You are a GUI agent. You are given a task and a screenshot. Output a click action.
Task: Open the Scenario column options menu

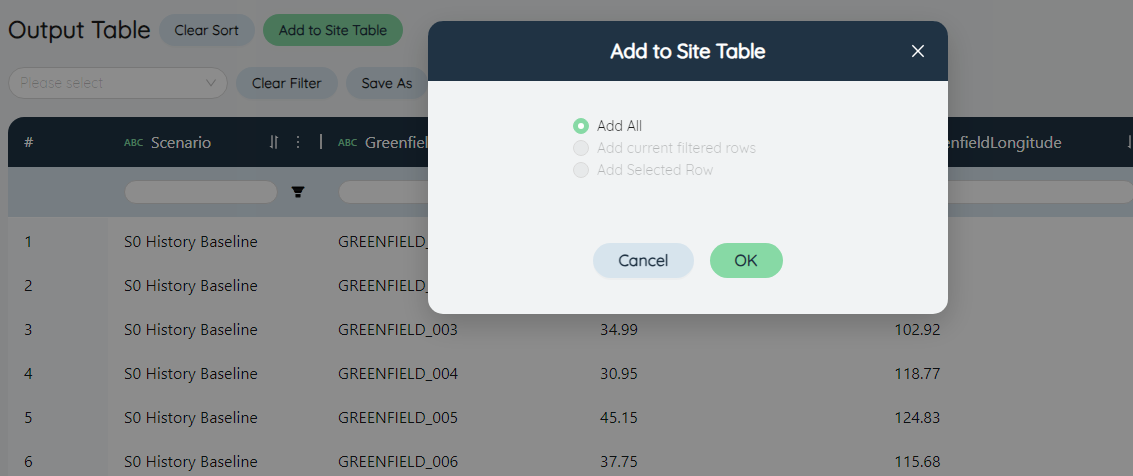pyautogui.click(x=298, y=142)
